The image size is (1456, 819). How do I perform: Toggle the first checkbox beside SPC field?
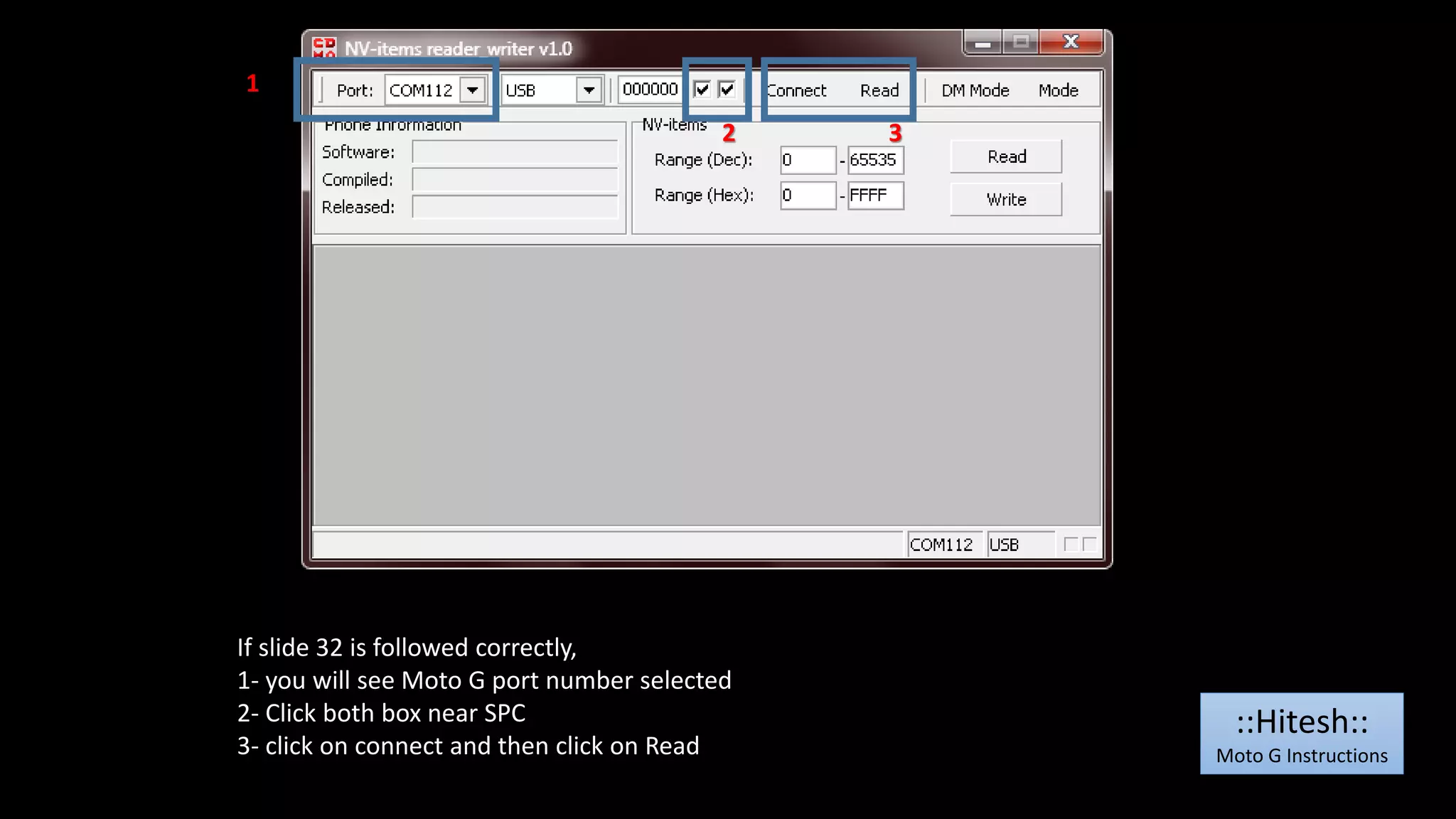tap(702, 90)
